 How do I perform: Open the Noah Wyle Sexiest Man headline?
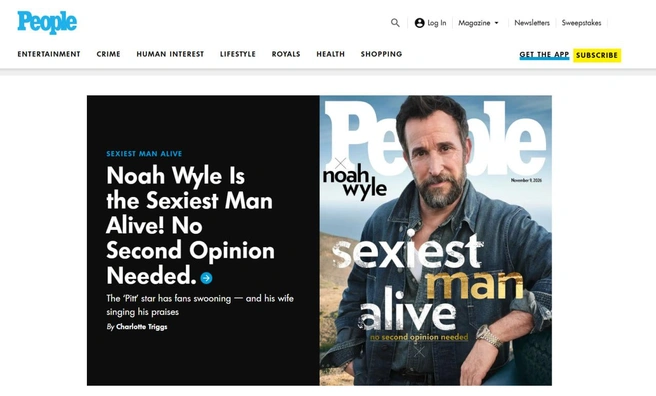(x=190, y=225)
